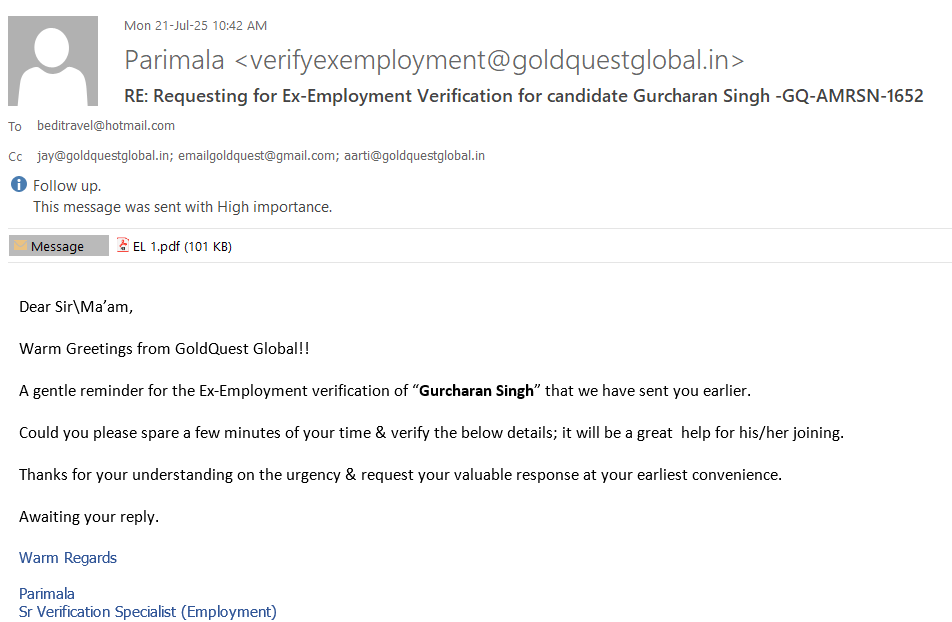Viewport: 952px width, 622px height.
Task: Click the bolded name Gurcharan Singh in the body
Action: click(476, 390)
